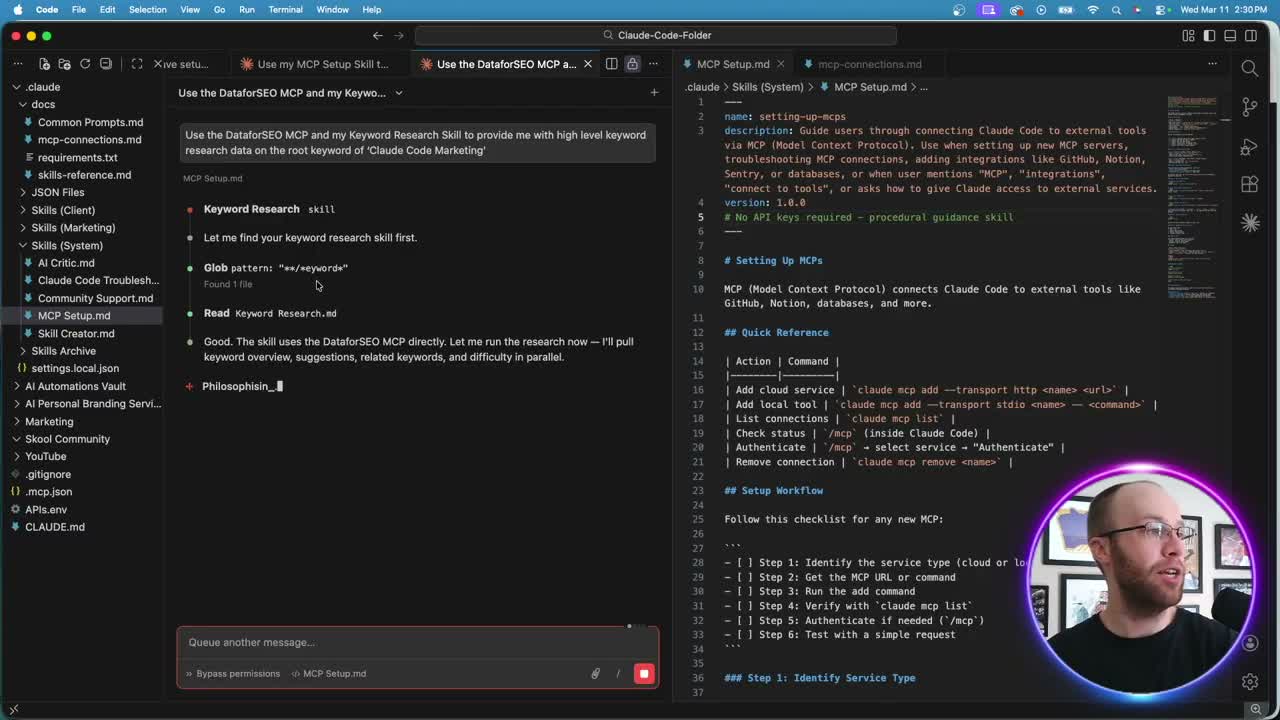This screenshot has height=720, width=1280.
Task: Click the Skills (System) breadcrumb segment
Action: pyautogui.click(x=767, y=87)
